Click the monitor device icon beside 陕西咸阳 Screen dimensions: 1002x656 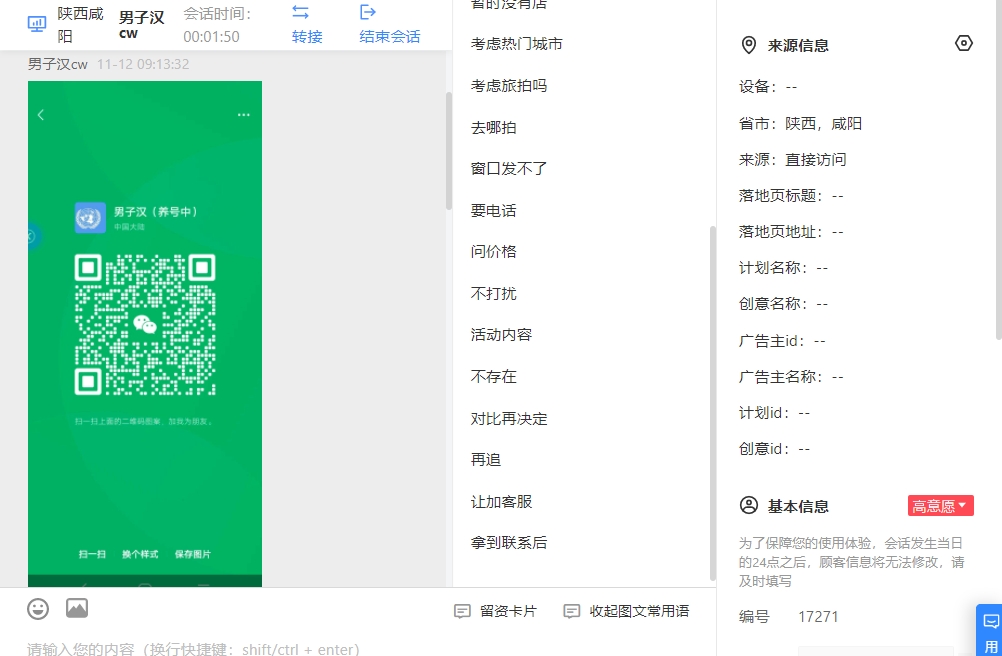[37, 24]
